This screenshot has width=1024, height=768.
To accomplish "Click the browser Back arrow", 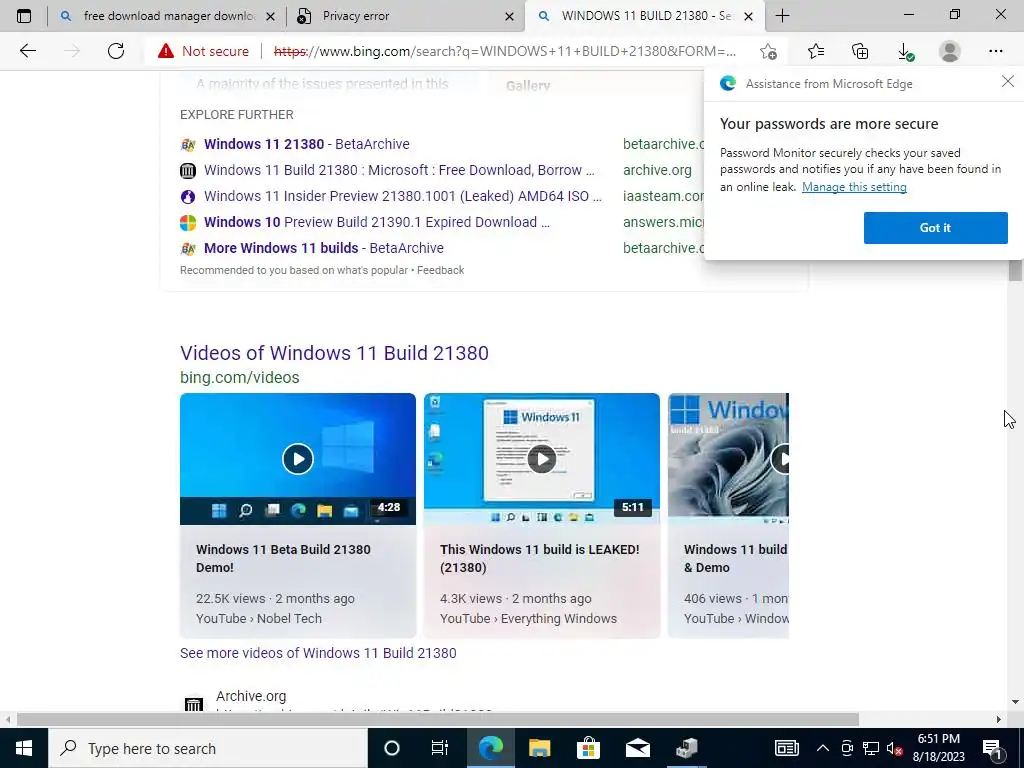I will point(27,51).
